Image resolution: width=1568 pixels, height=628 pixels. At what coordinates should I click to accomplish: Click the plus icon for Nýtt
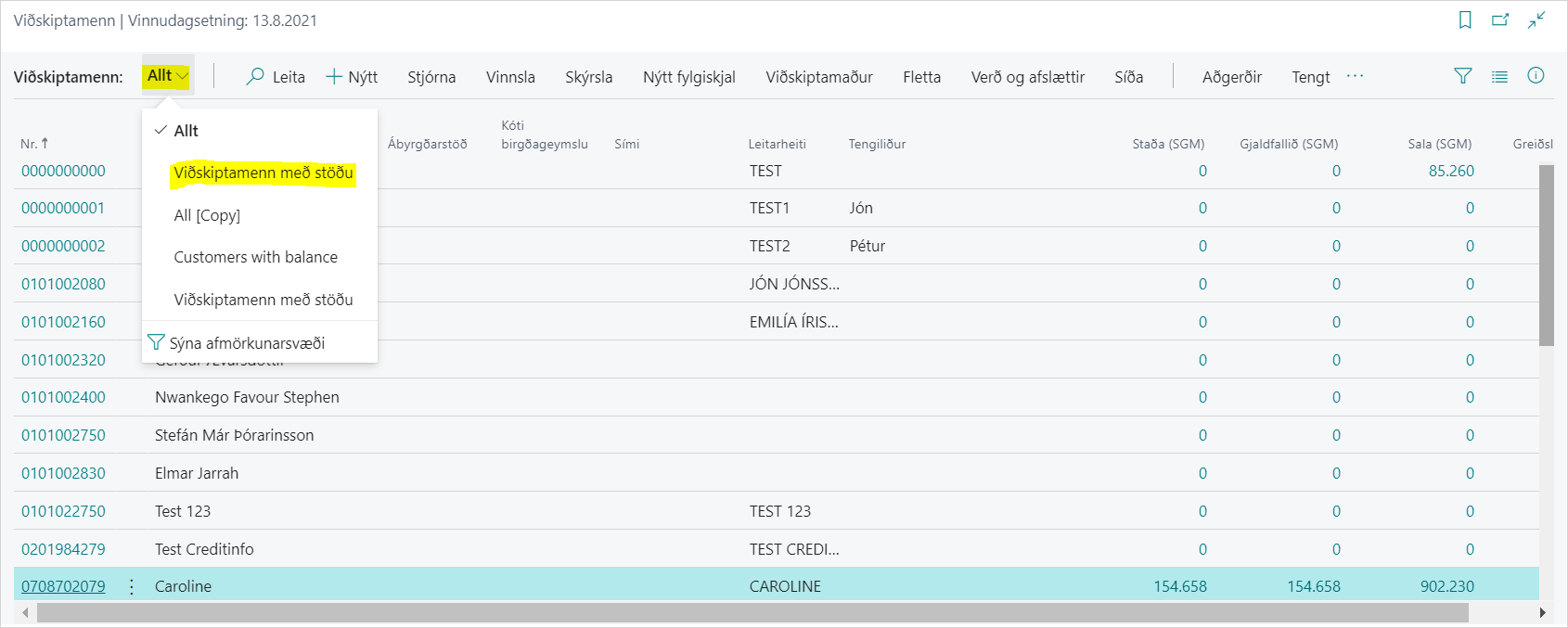pos(334,77)
